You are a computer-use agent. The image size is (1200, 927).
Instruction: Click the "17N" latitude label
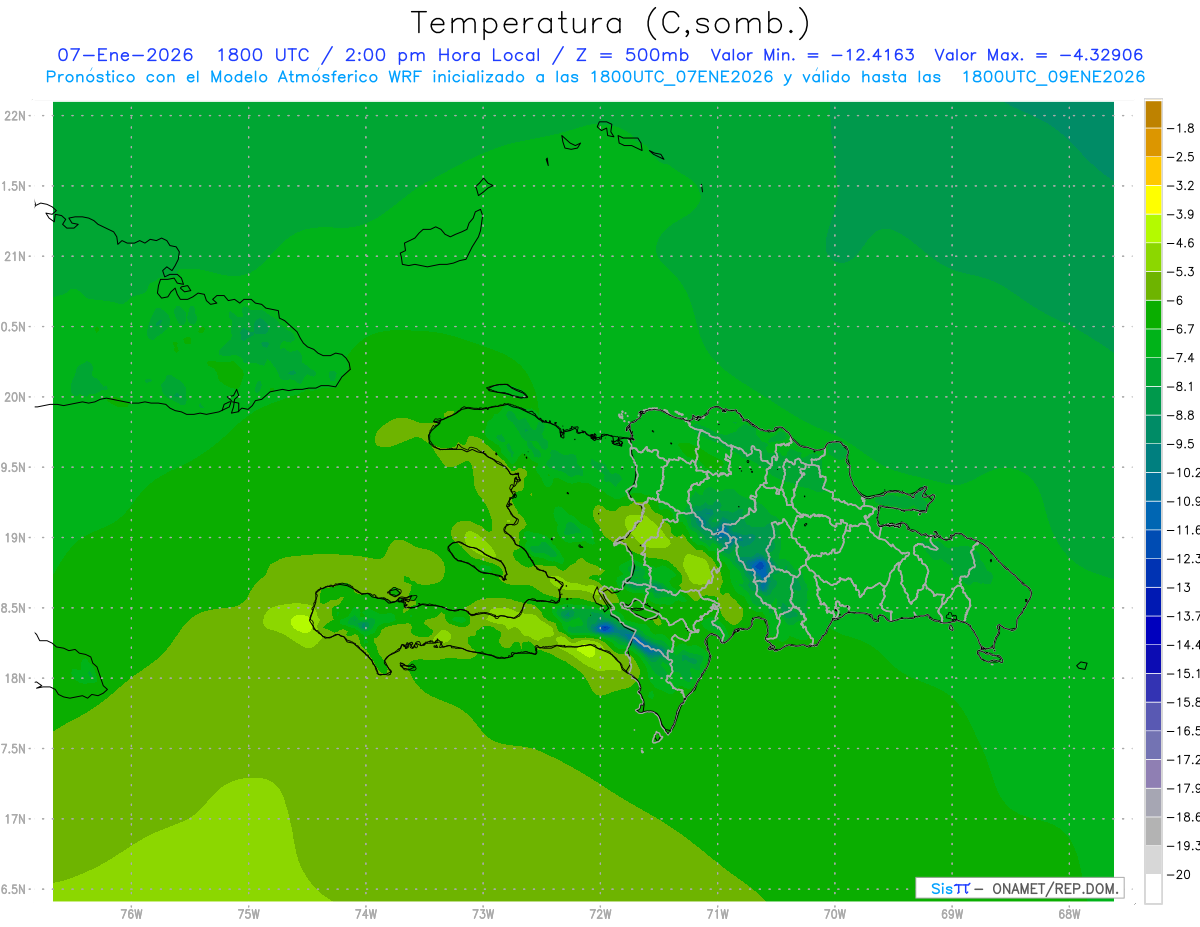point(16,819)
